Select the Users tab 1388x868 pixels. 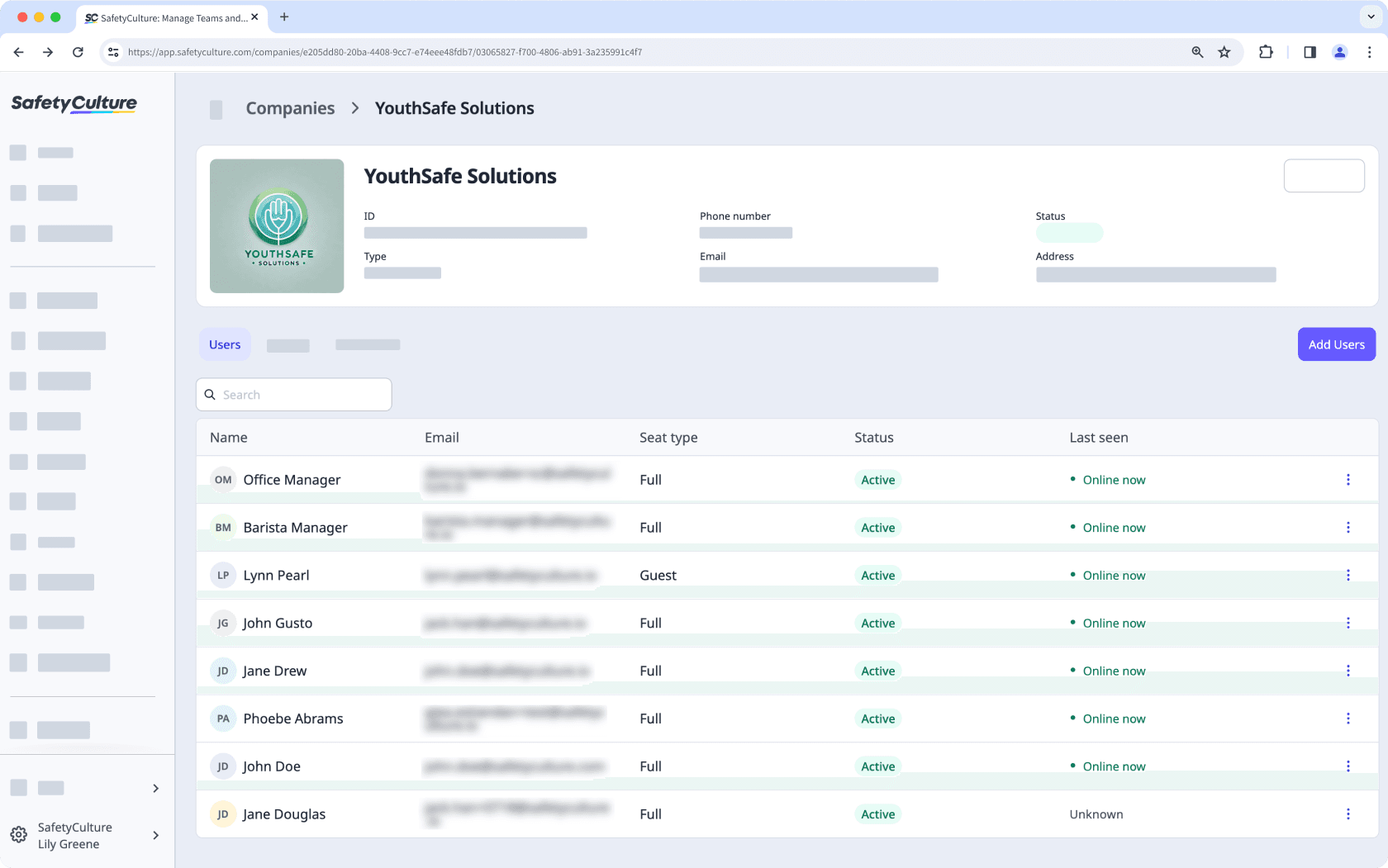(x=225, y=344)
